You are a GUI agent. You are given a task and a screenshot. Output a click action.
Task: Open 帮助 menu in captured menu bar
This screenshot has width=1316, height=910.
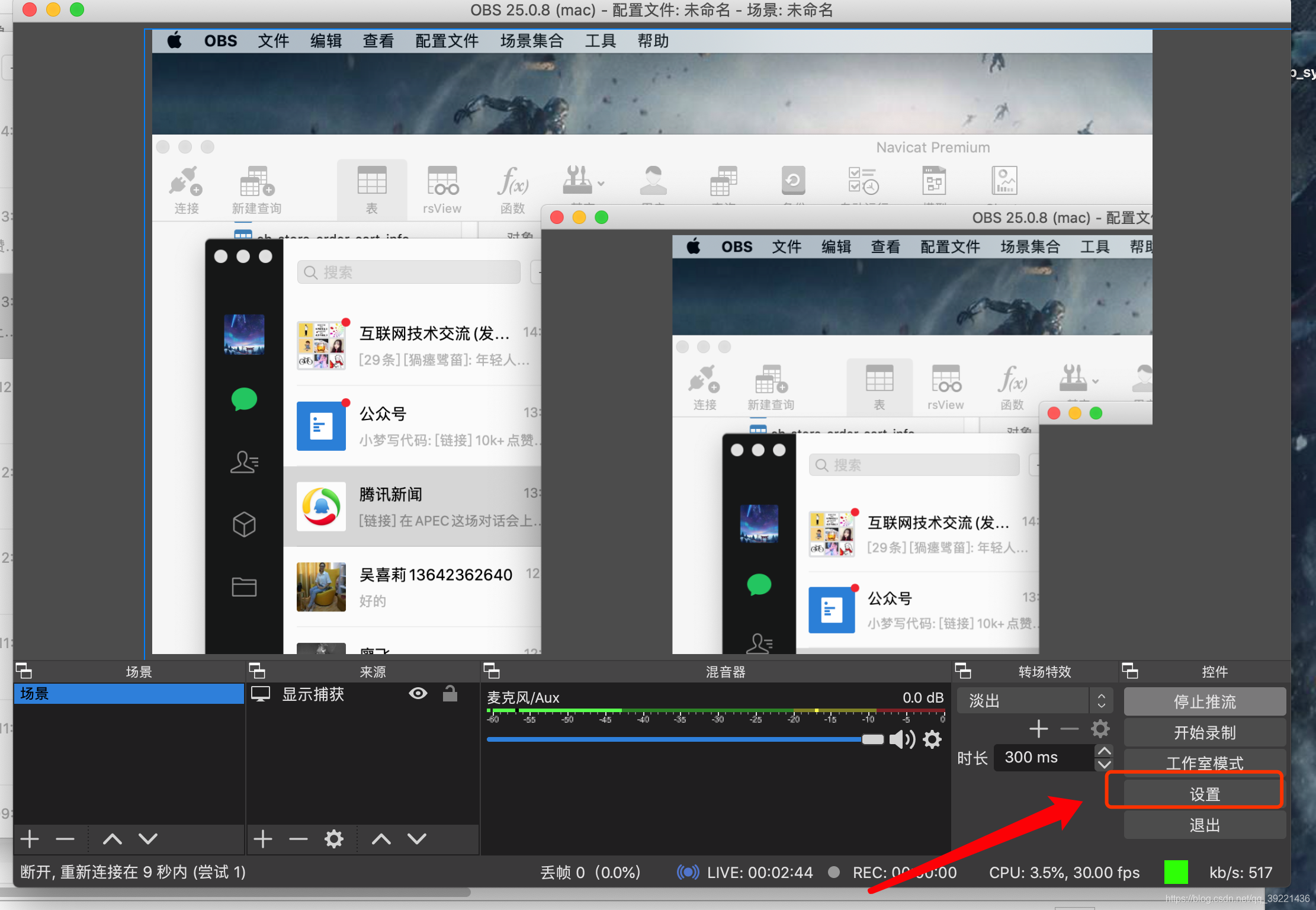[x=653, y=41]
